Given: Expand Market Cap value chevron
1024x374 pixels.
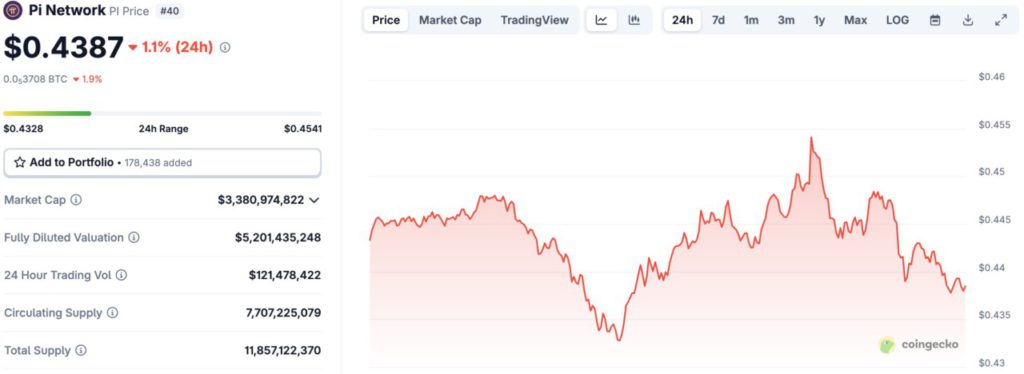Looking at the screenshot, I should pyautogui.click(x=314, y=200).
